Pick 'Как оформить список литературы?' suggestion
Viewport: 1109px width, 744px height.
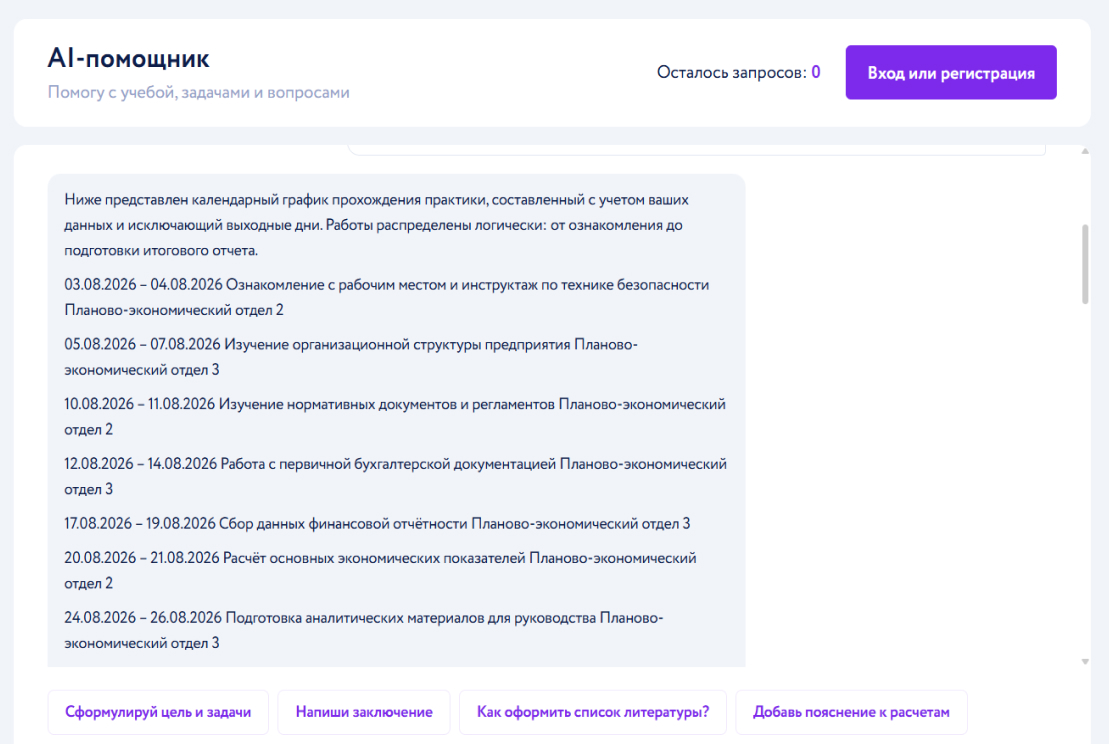[x=593, y=712]
